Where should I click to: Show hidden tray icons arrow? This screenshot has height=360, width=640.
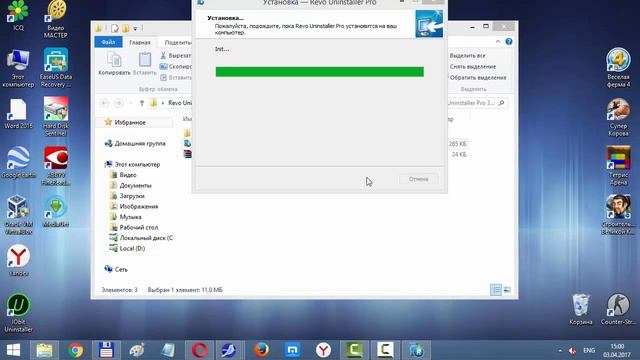560,351
